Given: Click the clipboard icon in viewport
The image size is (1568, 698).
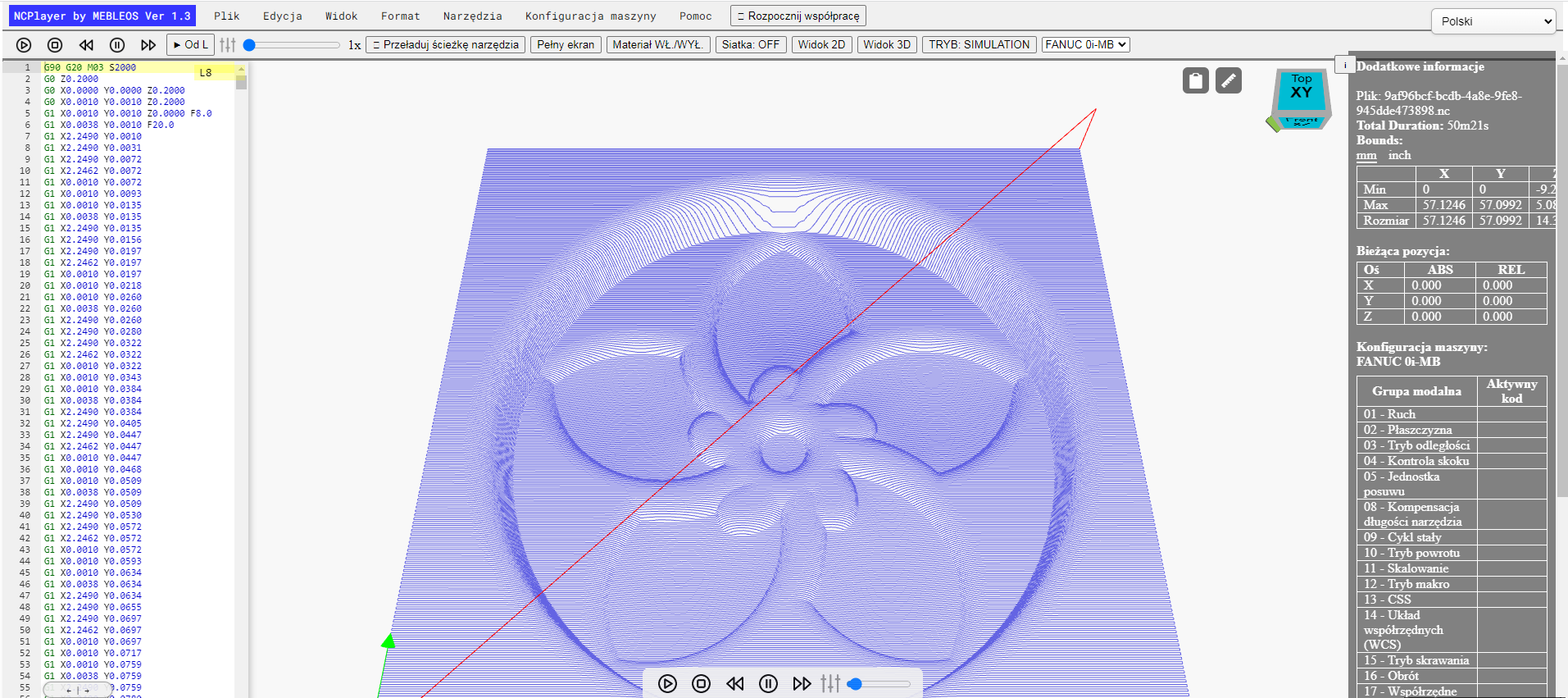Looking at the screenshot, I should [1196, 80].
